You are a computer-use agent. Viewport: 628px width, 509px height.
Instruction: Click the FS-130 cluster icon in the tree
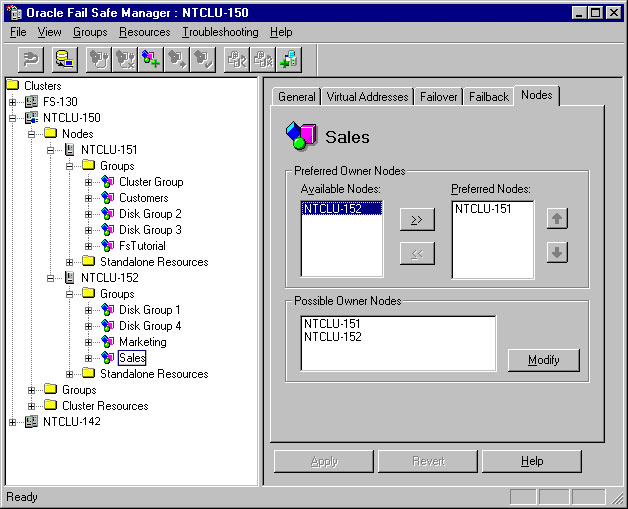click(31, 102)
